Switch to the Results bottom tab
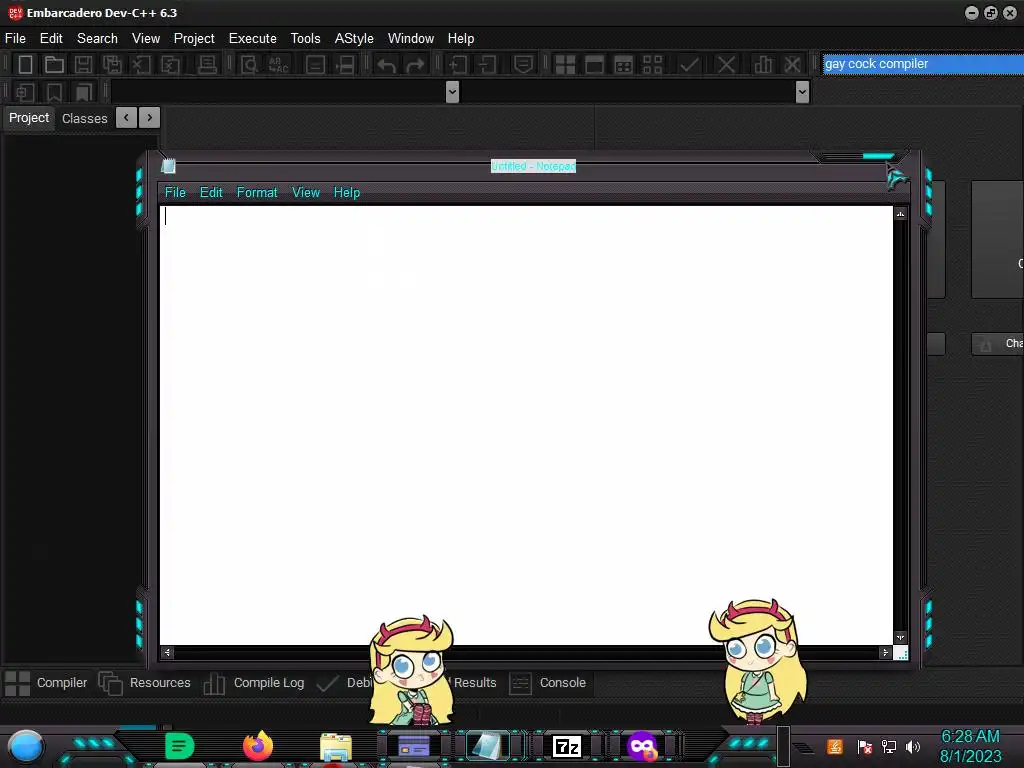The height and width of the screenshot is (768, 1024). coord(475,683)
